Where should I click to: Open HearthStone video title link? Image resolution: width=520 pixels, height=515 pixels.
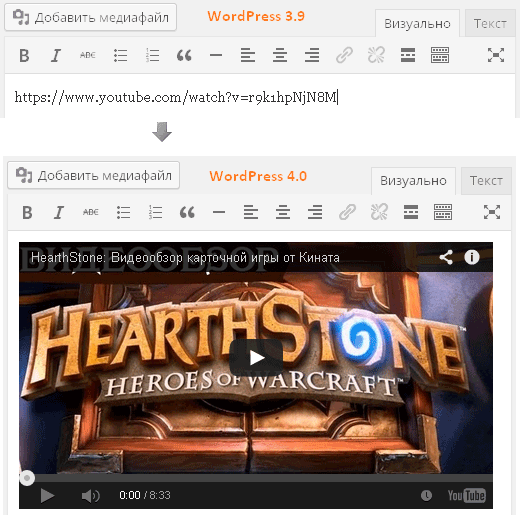(185, 258)
